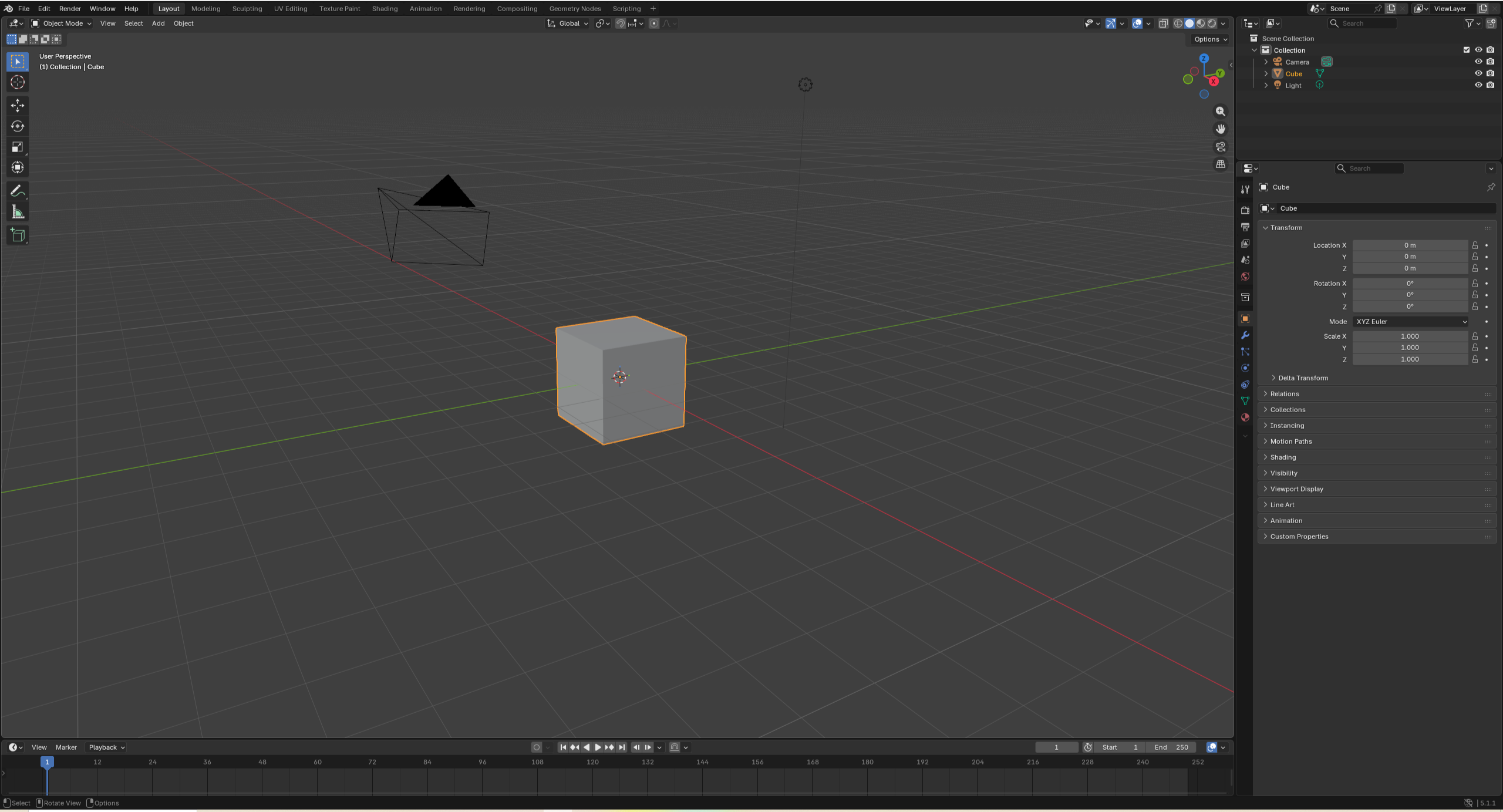The image size is (1503, 812).
Task: Open the Scene properties tab
Action: click(x=1245, y=260)
